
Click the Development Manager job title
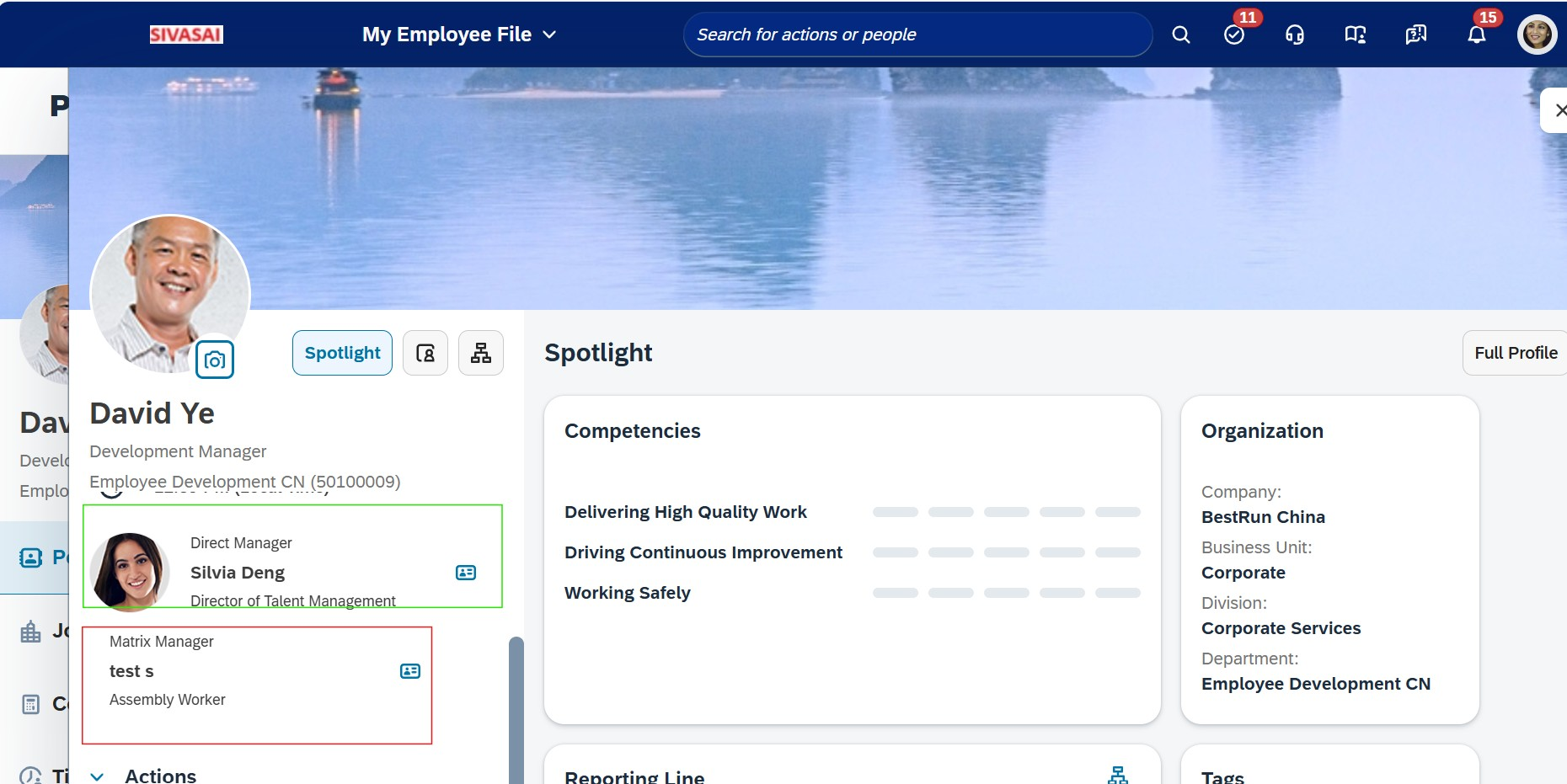click(178, 451)
